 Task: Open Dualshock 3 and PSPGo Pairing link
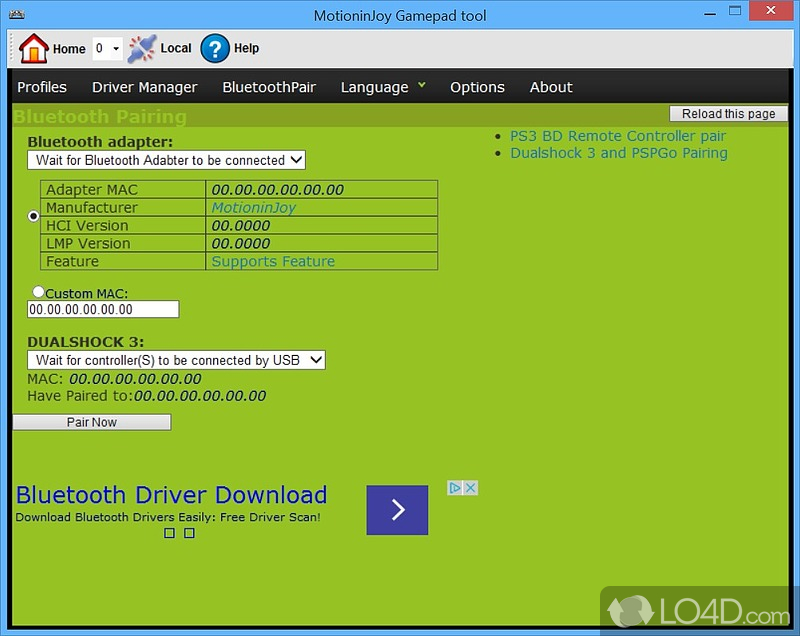pyautogui.click(x=619, y=153)
